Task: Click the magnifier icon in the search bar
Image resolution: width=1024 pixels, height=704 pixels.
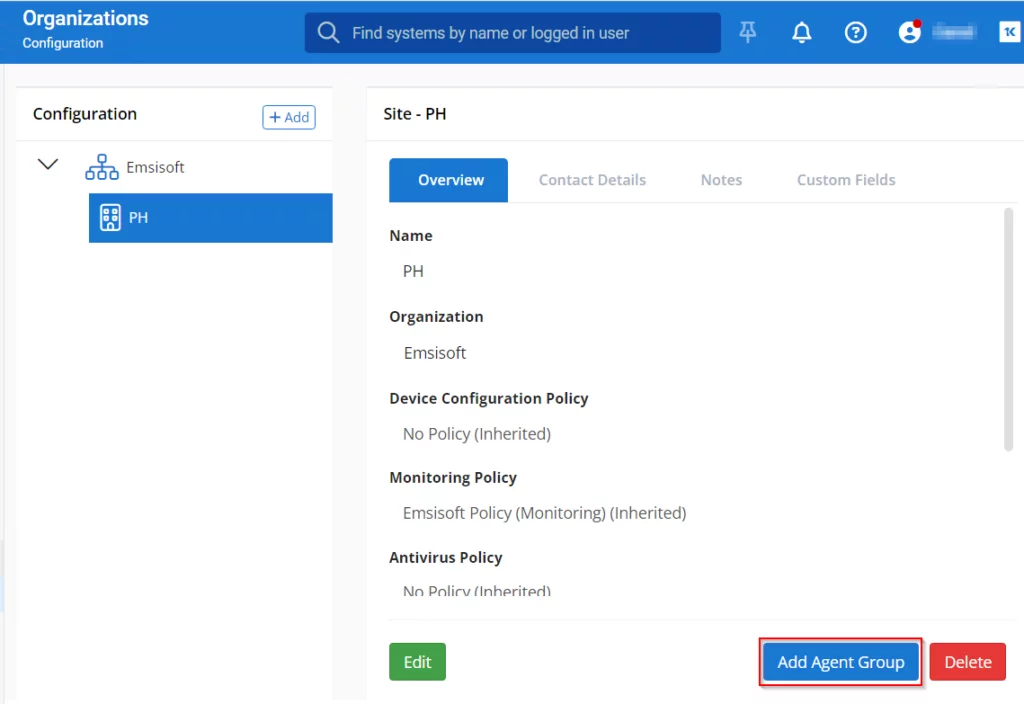Action: pos(328,33)
